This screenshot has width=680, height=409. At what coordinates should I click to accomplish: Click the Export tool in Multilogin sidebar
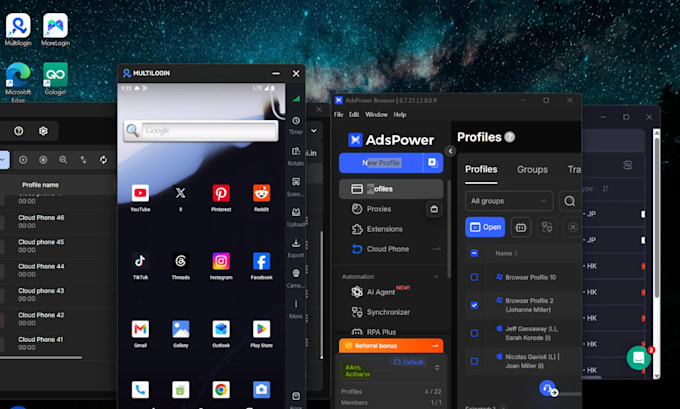296,248
